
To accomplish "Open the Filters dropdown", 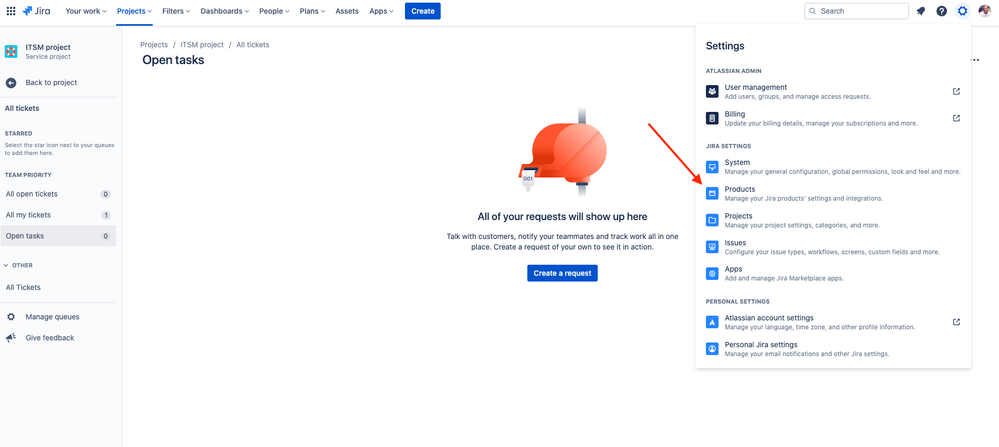I will coord(177,11).
